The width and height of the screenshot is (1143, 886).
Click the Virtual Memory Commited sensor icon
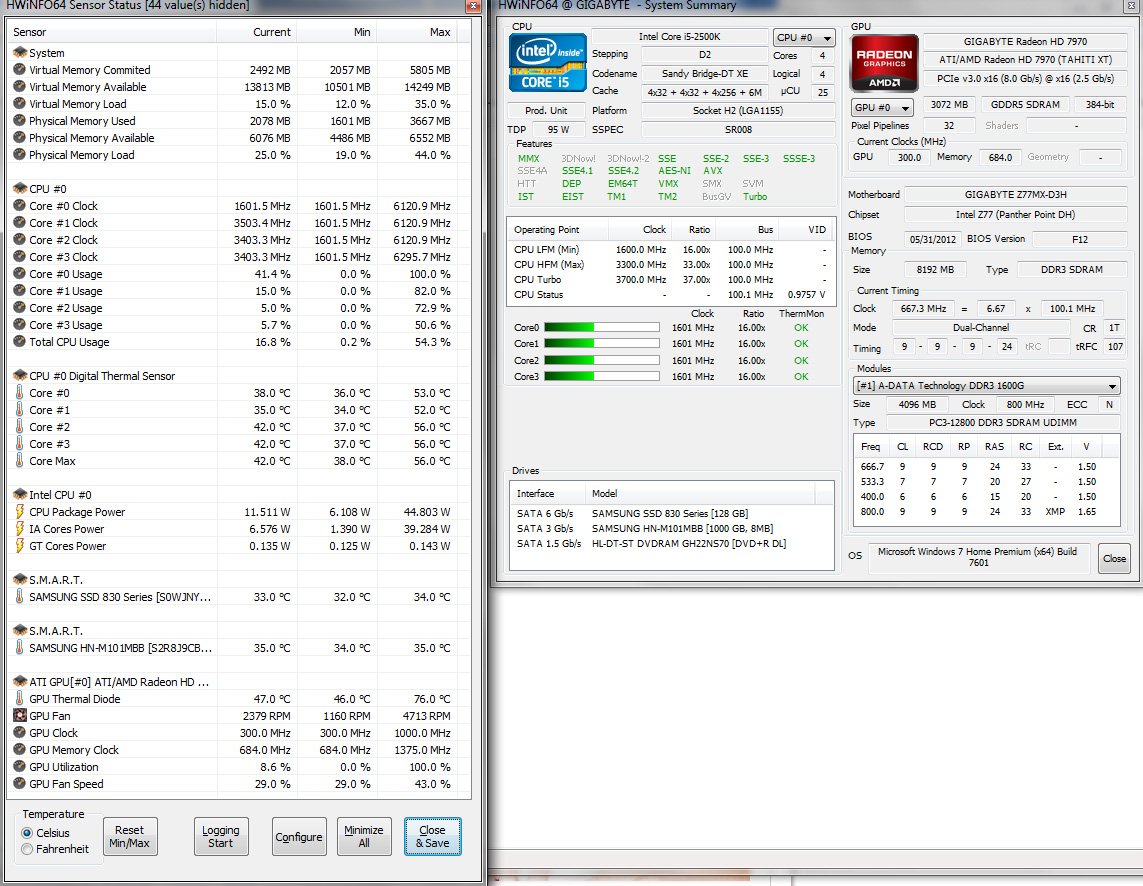tap(20, 69)
